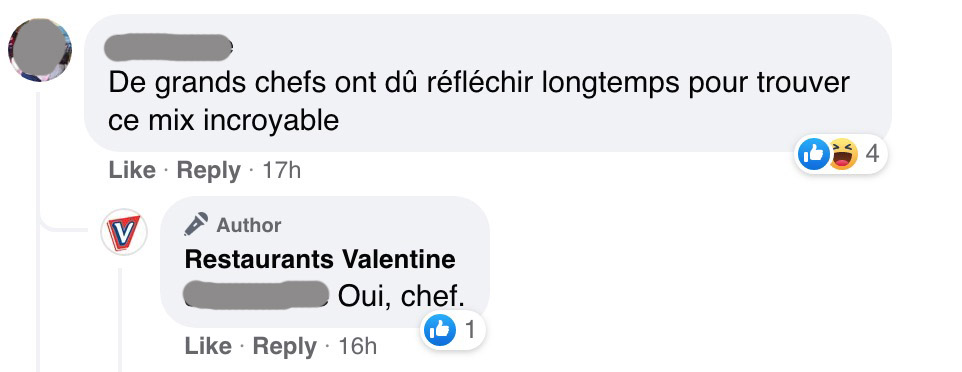
Task: Click the 'Author' label in the reply
Action: point(248,225)
